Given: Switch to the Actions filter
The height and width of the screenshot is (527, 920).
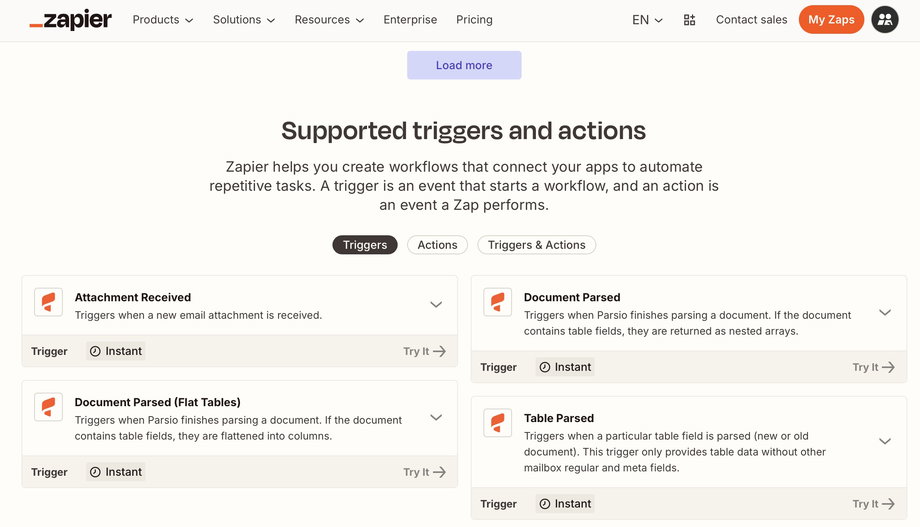Looking at the screenshot, I should click(x=437, y=245).
